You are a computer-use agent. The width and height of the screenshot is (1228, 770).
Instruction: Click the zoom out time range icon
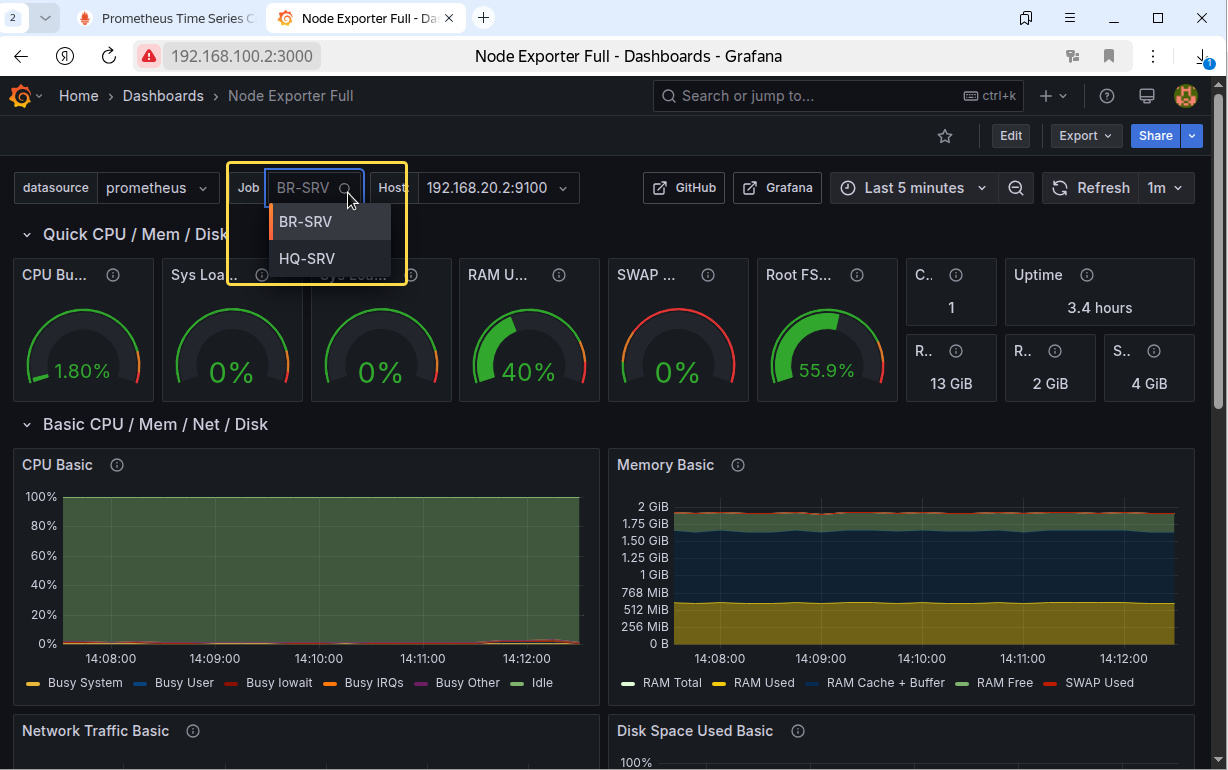pos(1016,188)
